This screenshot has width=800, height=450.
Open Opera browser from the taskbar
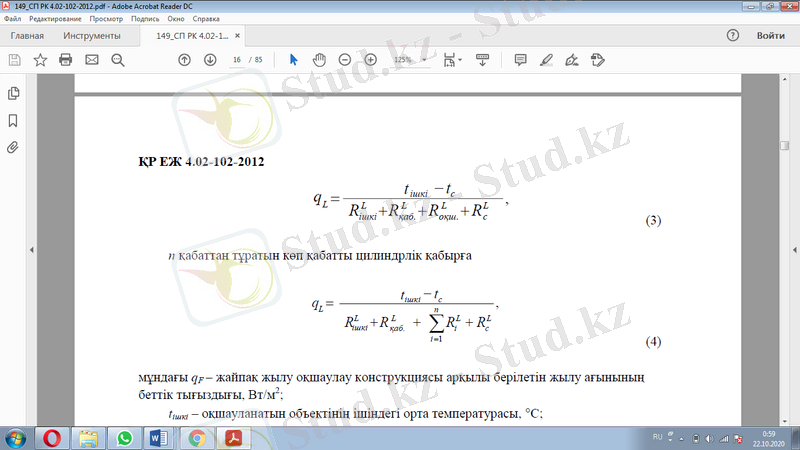click(x=53, y=438)
